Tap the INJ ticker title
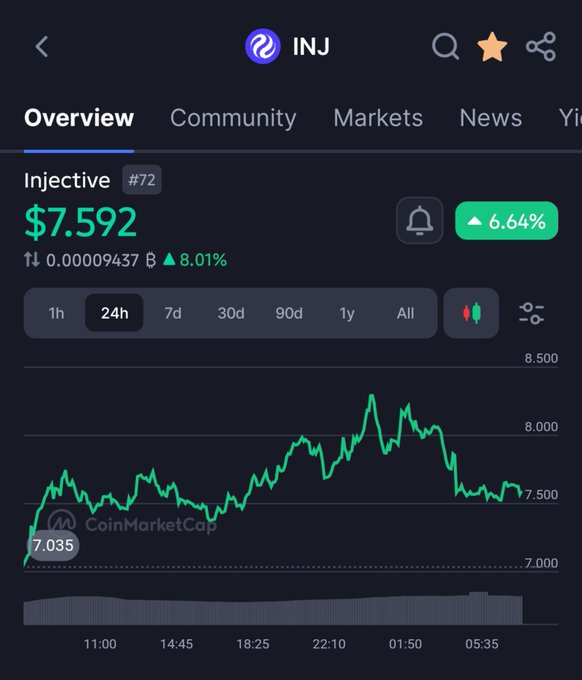Screen dimensions: 582x680 (311, 46)
